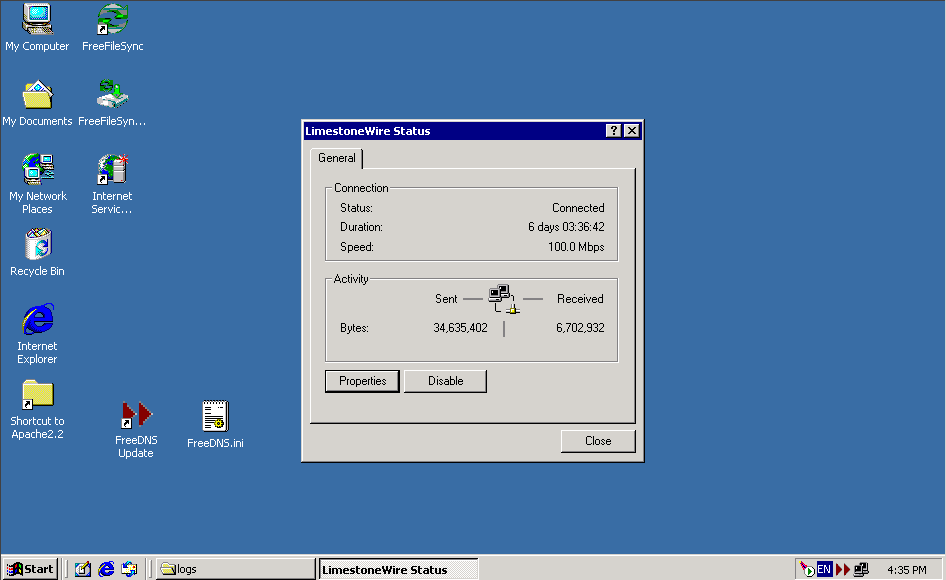Click the Disable button
Screen dimensions: 946x580
tap(445, 381)
